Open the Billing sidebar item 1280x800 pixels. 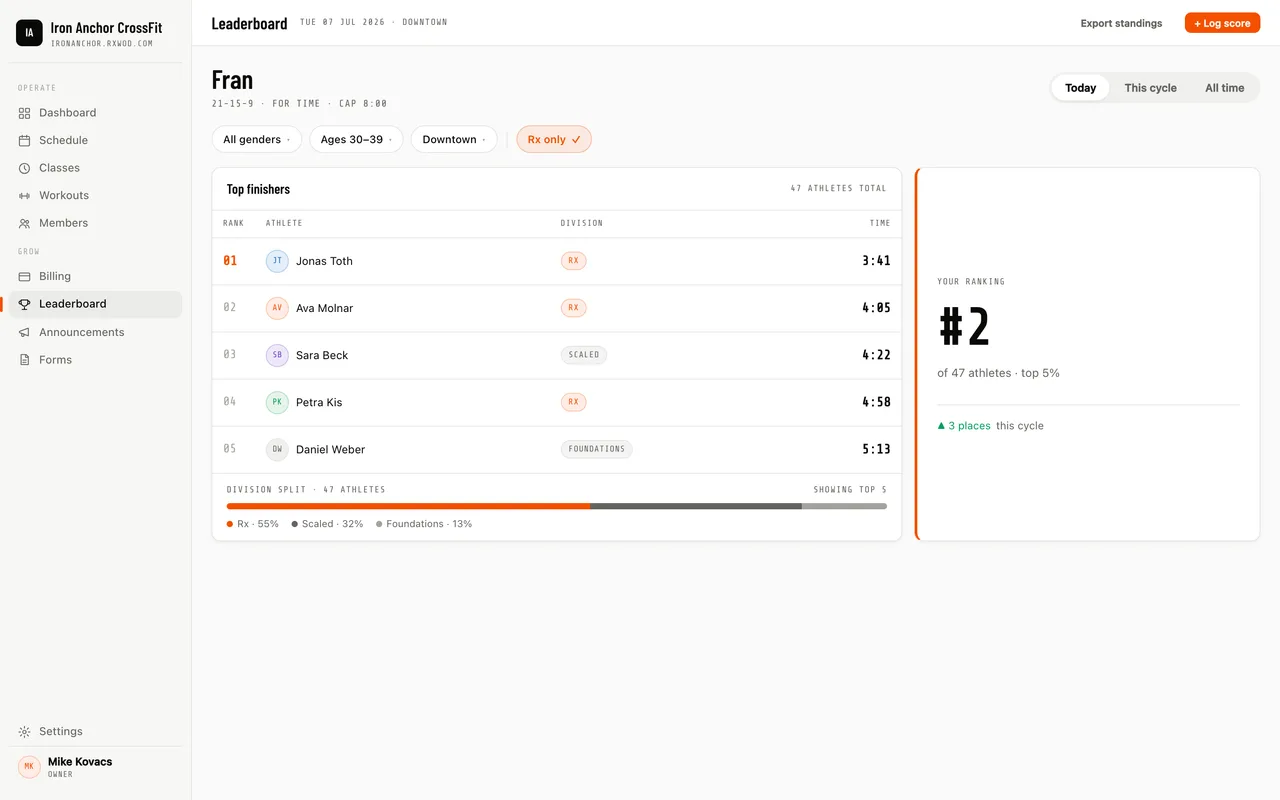96,276
